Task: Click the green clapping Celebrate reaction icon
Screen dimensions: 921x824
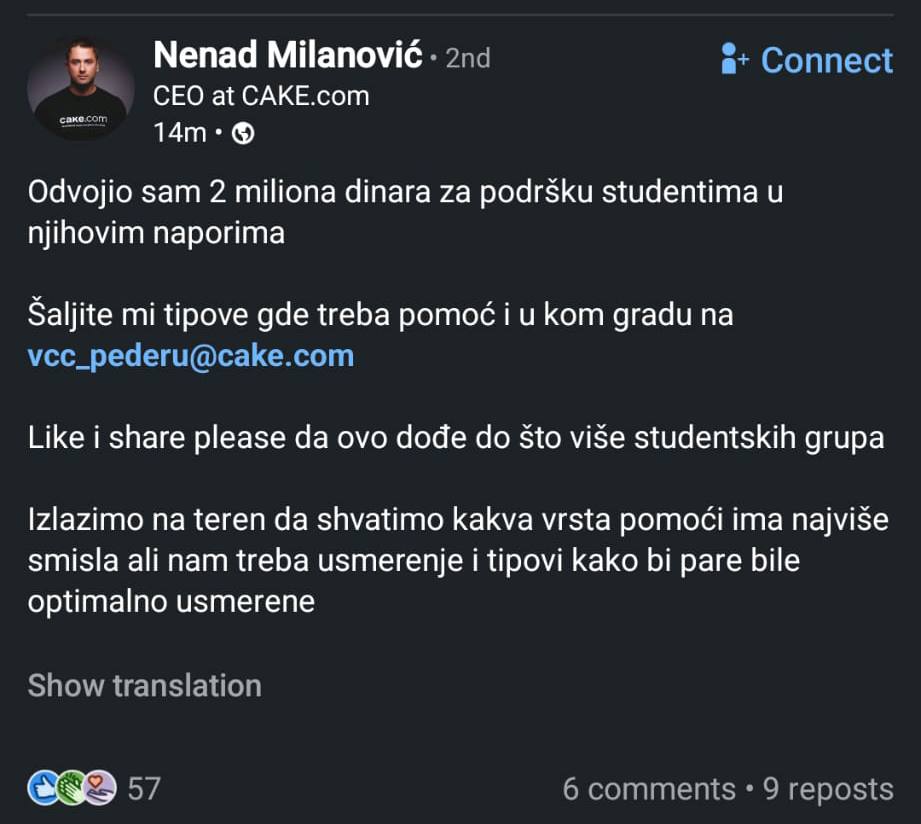Action: 72,788
